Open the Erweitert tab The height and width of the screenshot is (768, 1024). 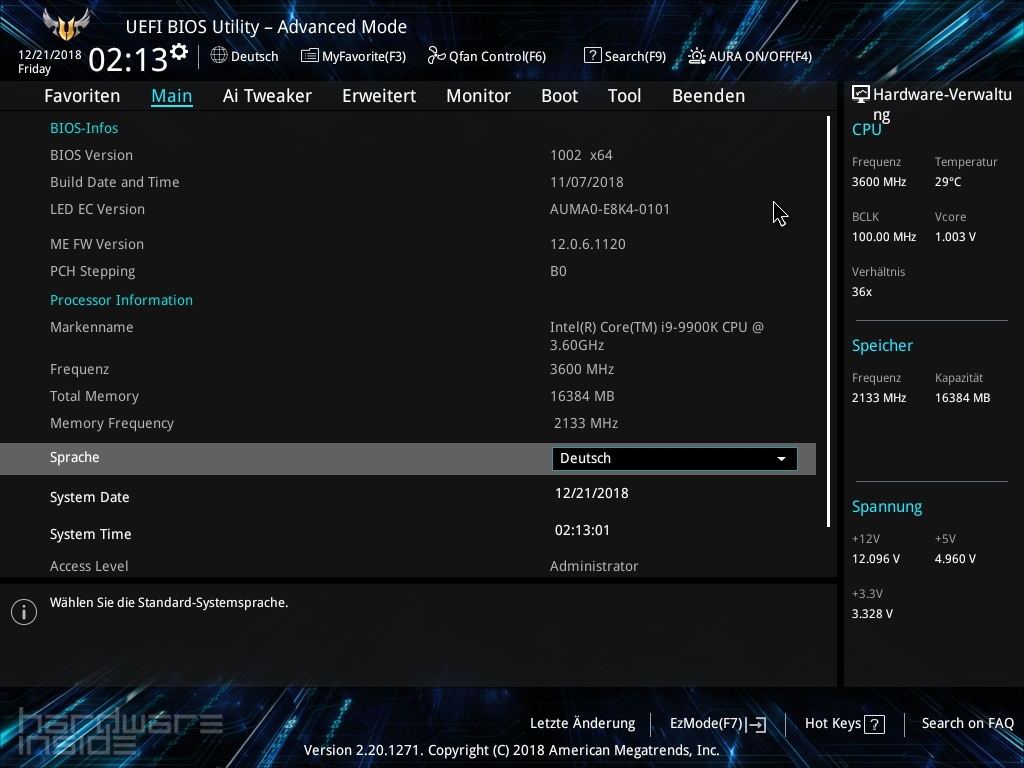(379, 96)
